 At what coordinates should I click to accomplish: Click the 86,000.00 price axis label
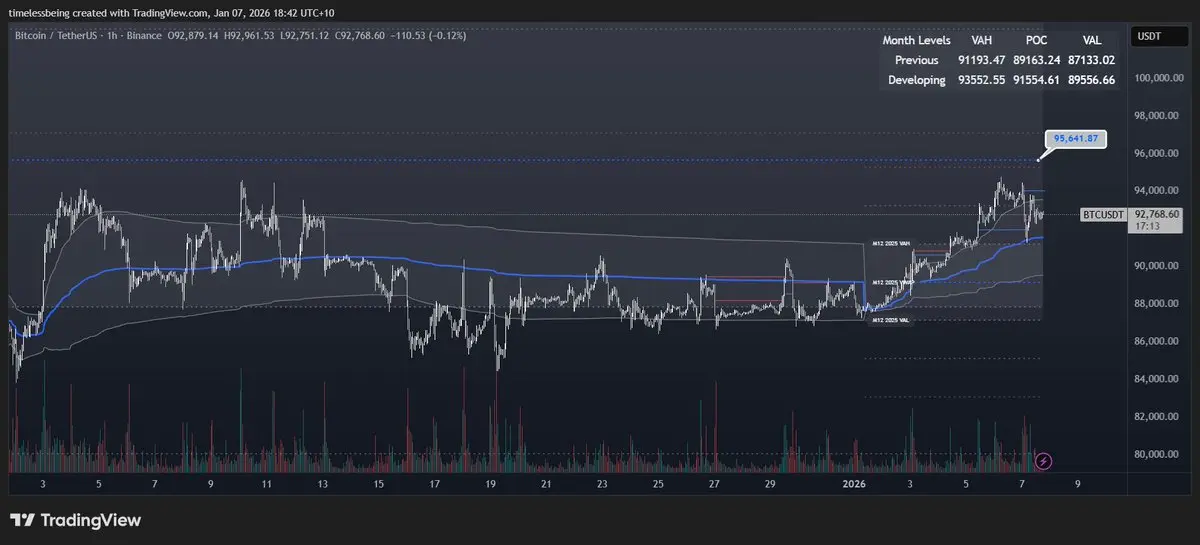[x=1158, y=341]
